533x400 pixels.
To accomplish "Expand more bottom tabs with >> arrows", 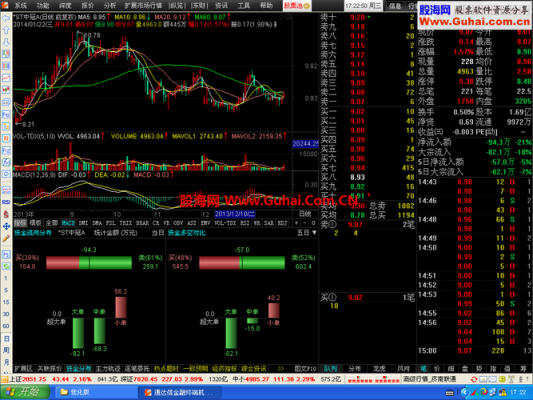I will 280,369.
